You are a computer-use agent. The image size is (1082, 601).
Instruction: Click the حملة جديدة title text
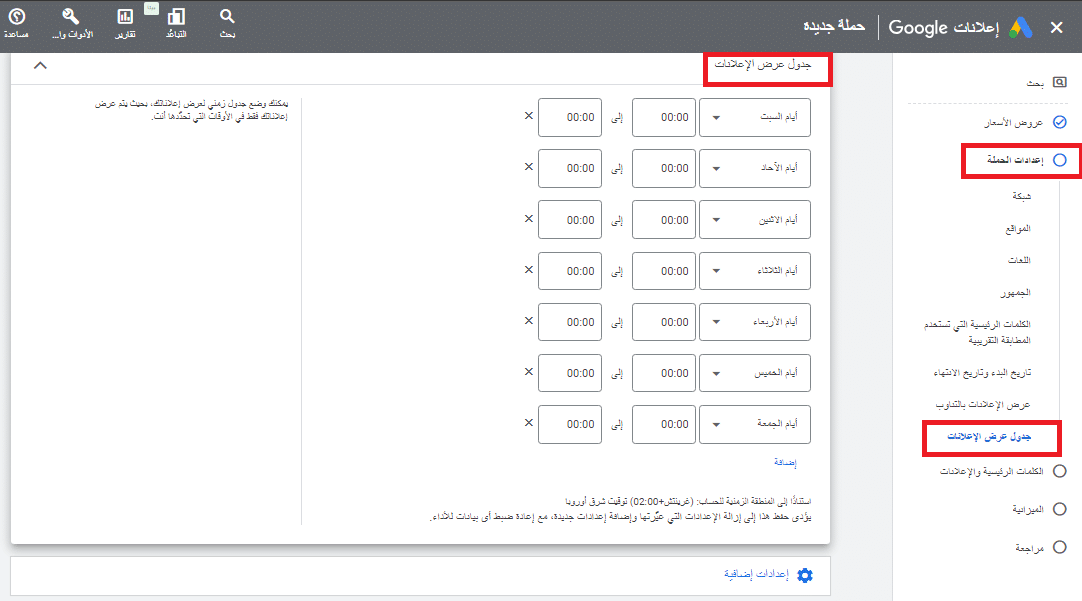click(x=834, y=26)
